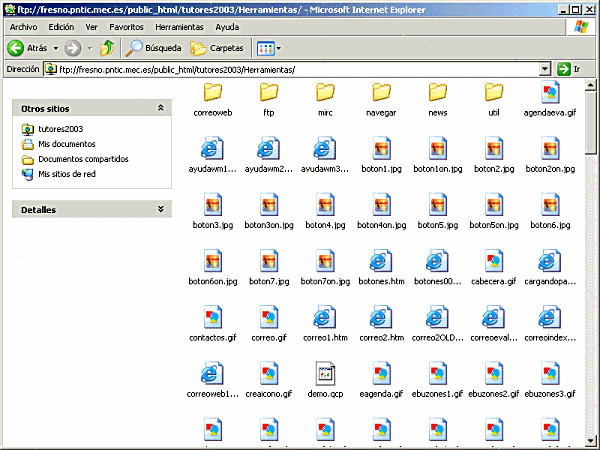Select the agendaeva.gif image file
Viewport: 600px width, 450px height.
(x=550, y=93)
